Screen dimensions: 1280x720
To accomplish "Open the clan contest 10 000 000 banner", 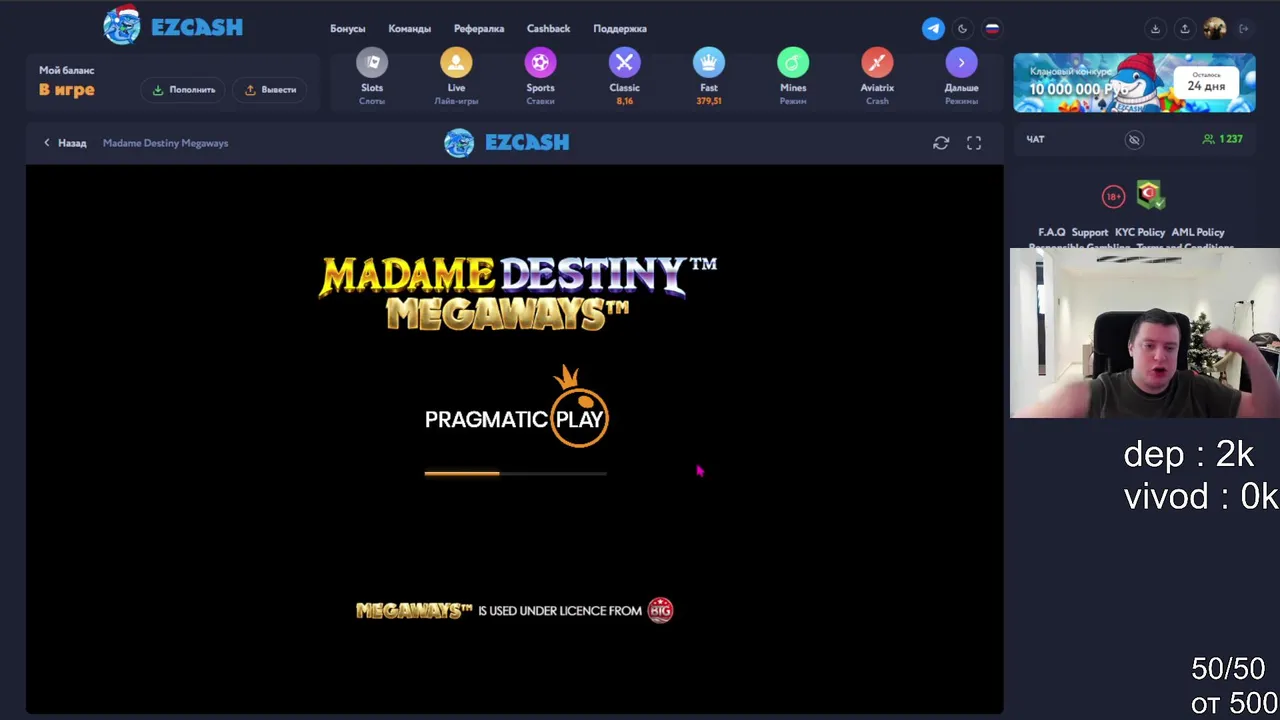I will [x=1134, y=83].
